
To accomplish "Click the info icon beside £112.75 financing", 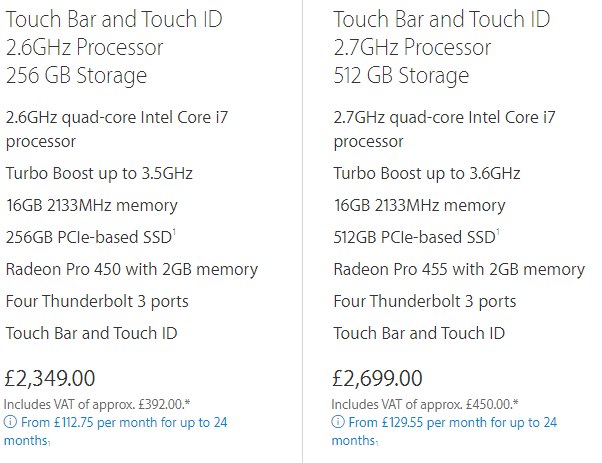I will coord(10,422).
